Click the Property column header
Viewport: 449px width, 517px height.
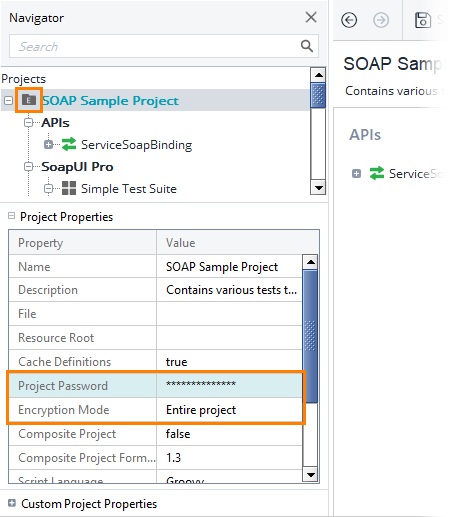(x=83, y=242)
